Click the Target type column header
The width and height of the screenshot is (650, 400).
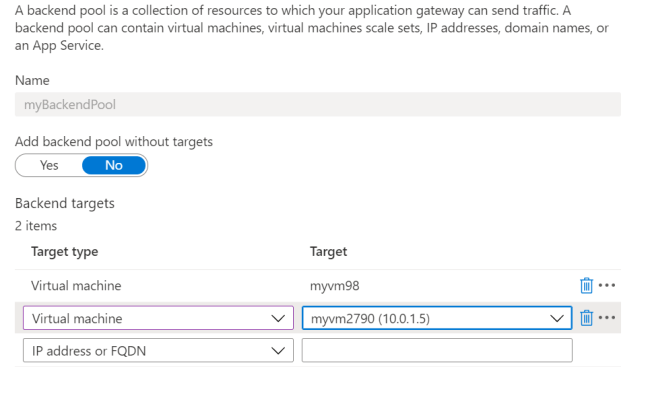click(65, 252)
